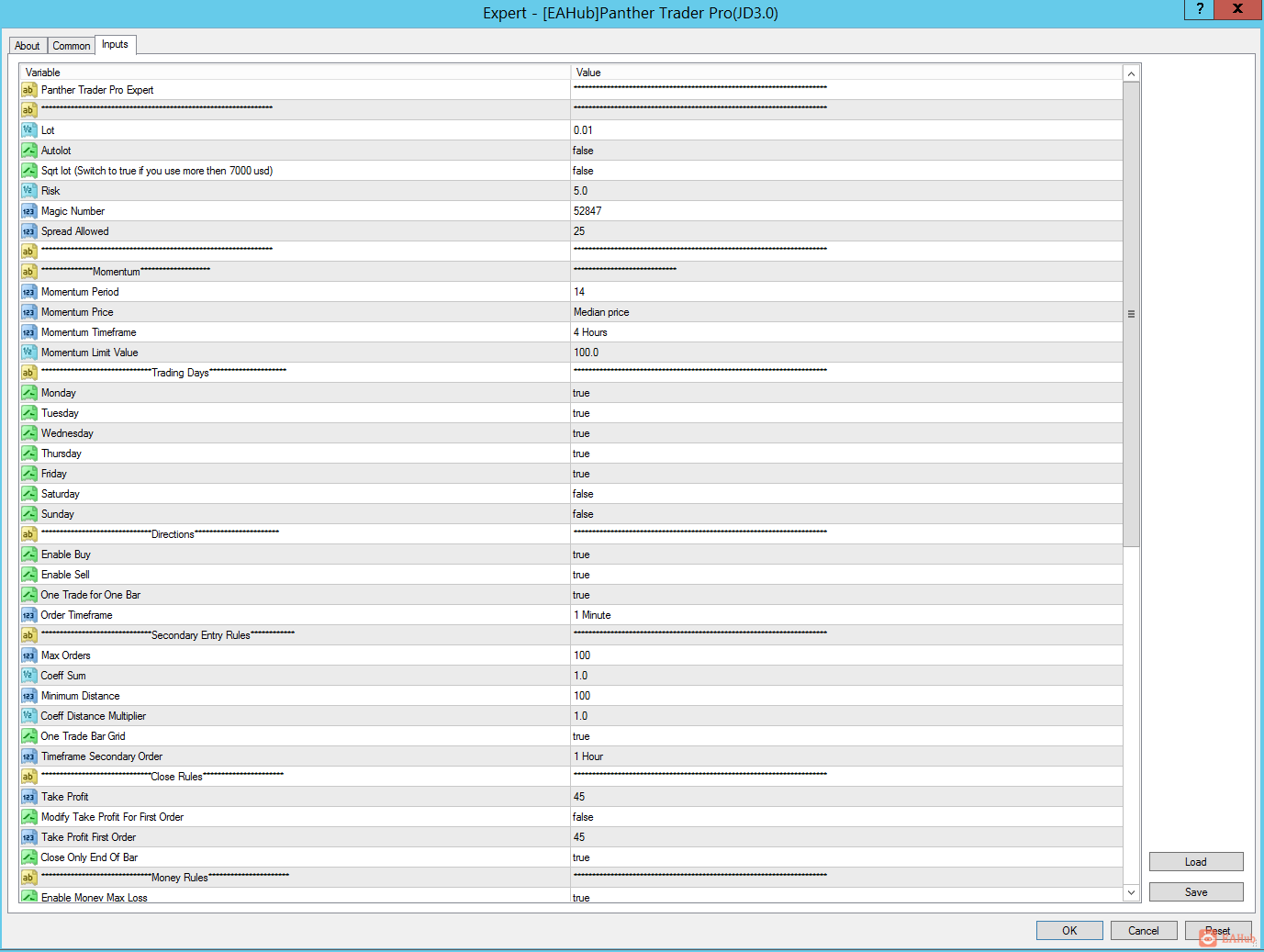Edit the Magic Number value 52847
Viewport: 1264px width, 952px height.
tap(846, 211)
